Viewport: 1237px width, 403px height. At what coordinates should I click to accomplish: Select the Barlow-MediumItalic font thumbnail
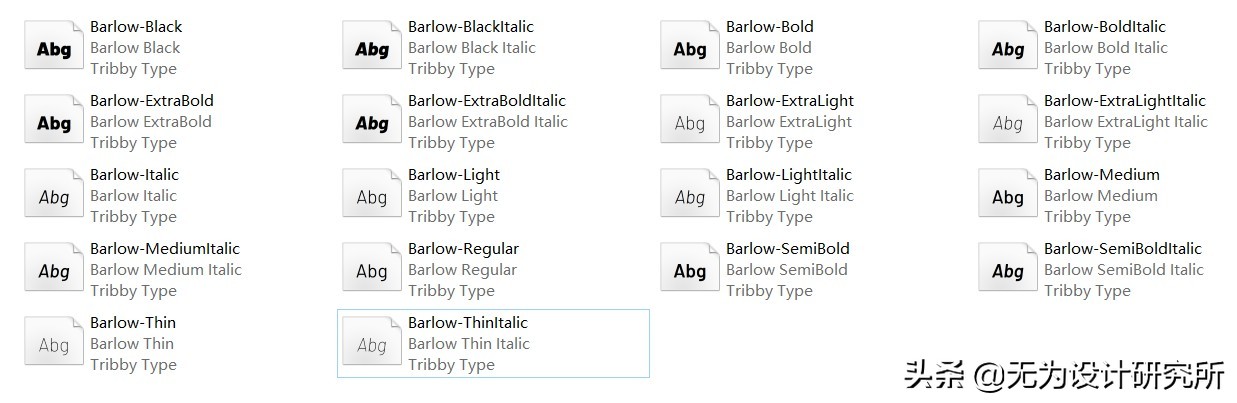[x=54, y=270]
